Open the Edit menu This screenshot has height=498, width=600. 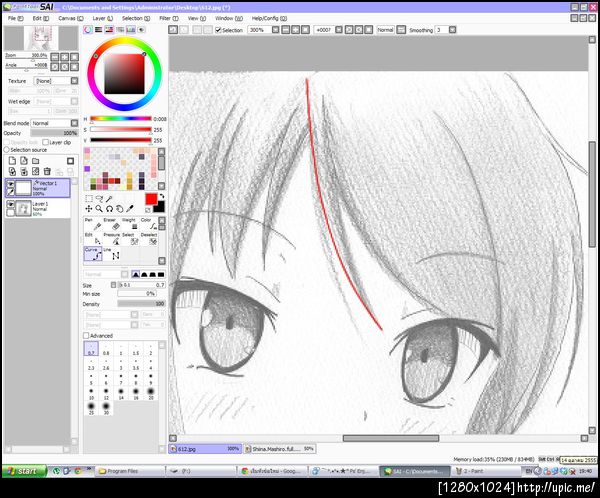pyautogui.click(x=41, y=18)
